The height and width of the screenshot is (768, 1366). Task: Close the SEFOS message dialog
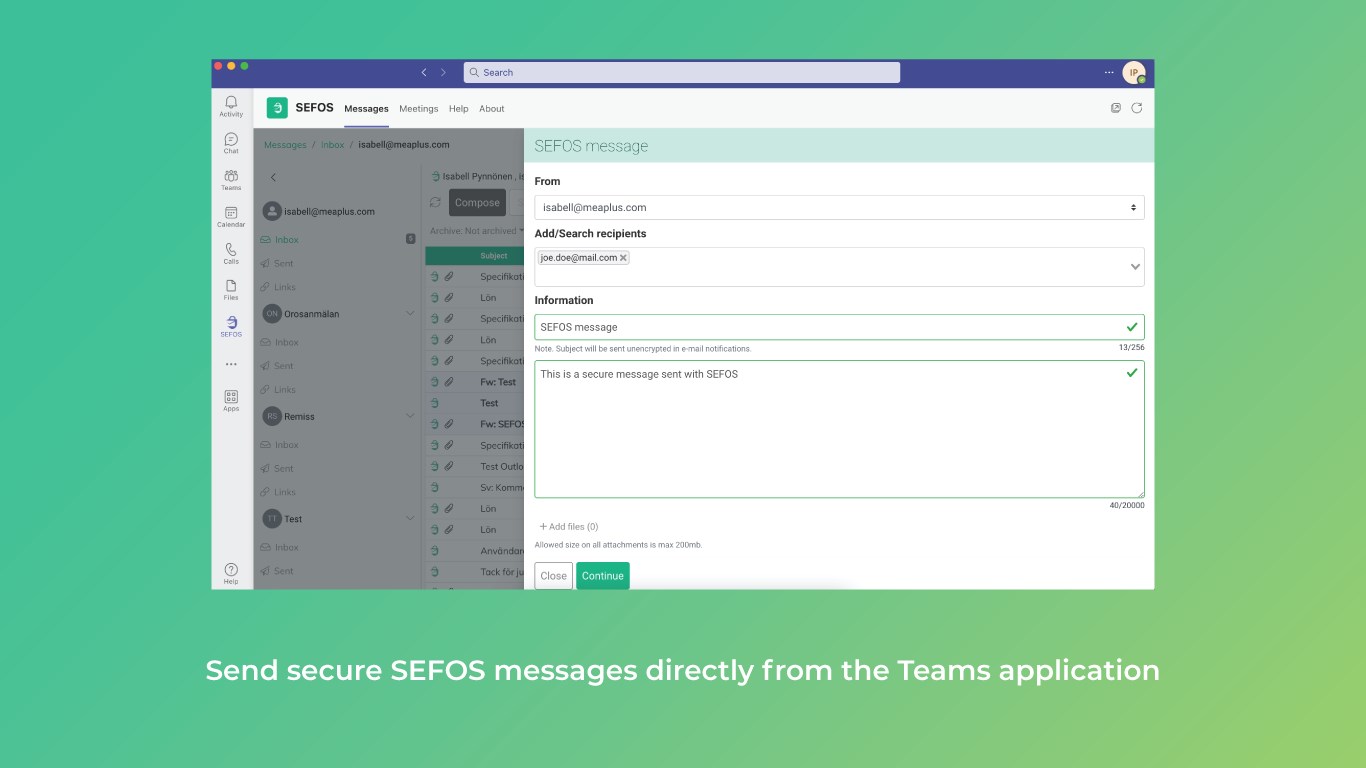click(x=553, y=576)
